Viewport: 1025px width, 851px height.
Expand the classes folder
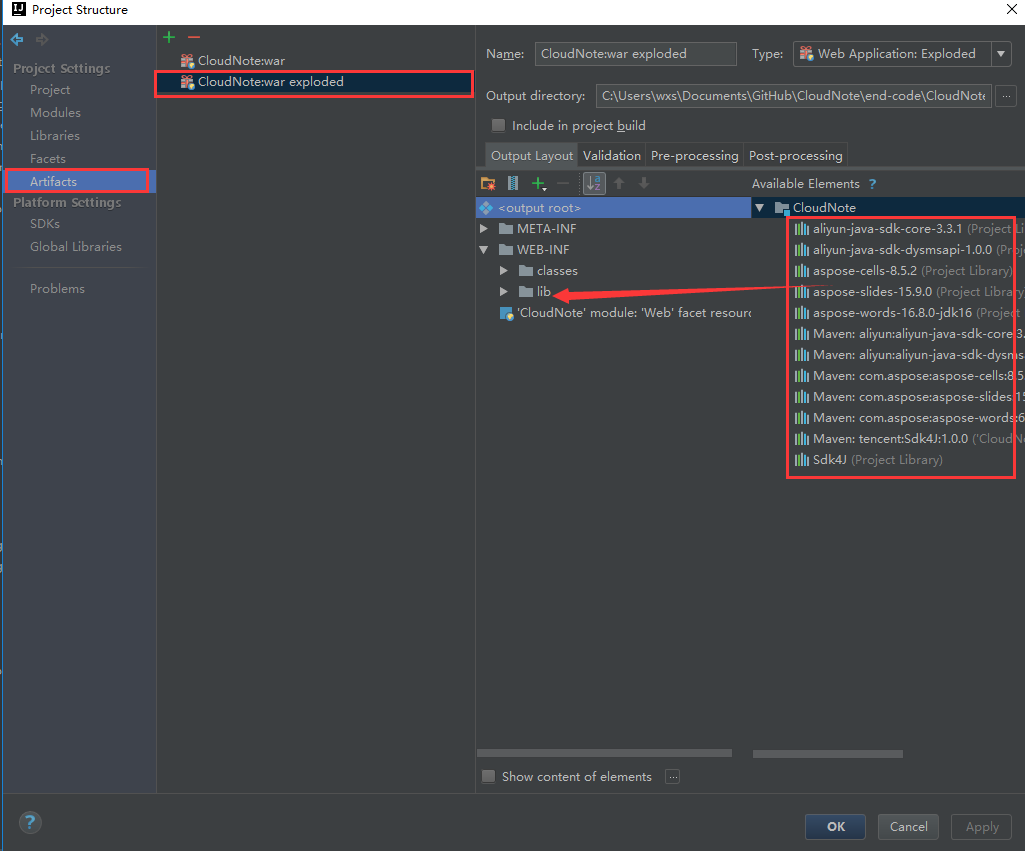(x=504, y=271)
